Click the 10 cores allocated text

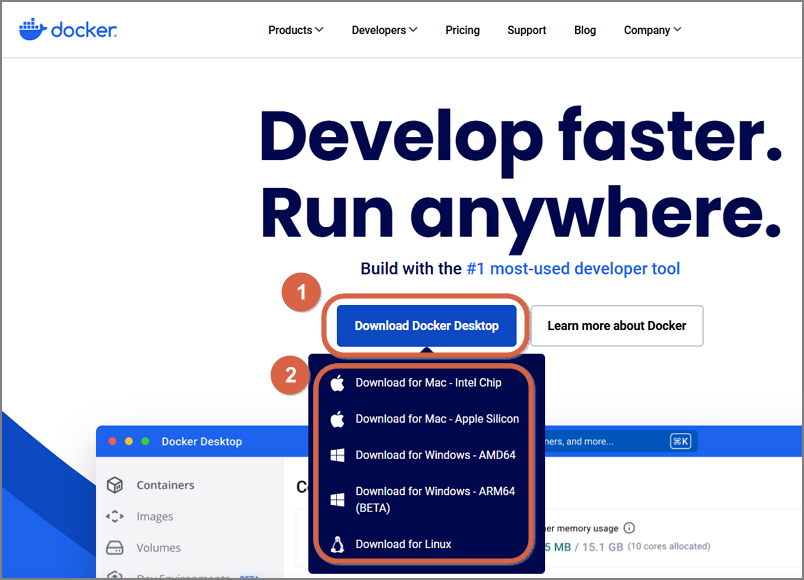[x=669, y=546]
